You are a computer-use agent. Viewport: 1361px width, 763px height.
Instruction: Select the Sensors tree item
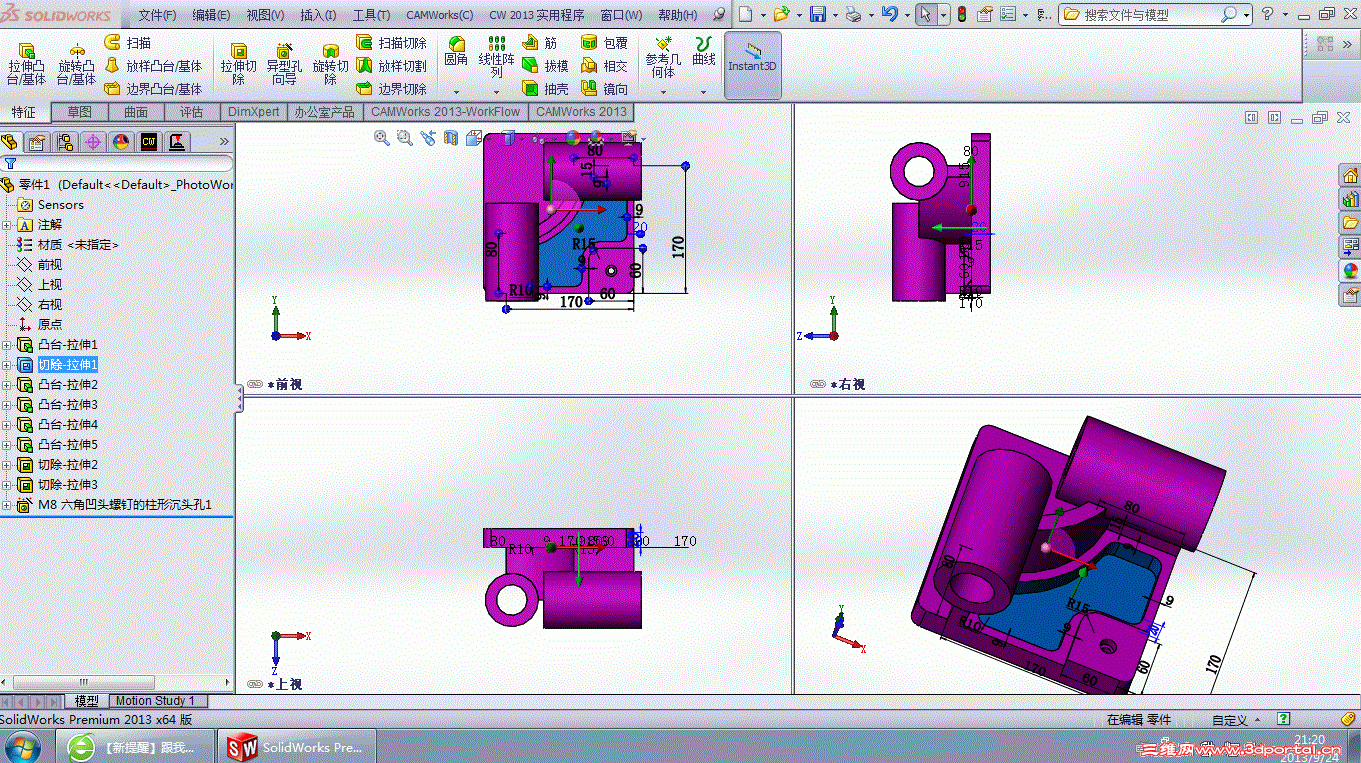(x=60, y=205)
